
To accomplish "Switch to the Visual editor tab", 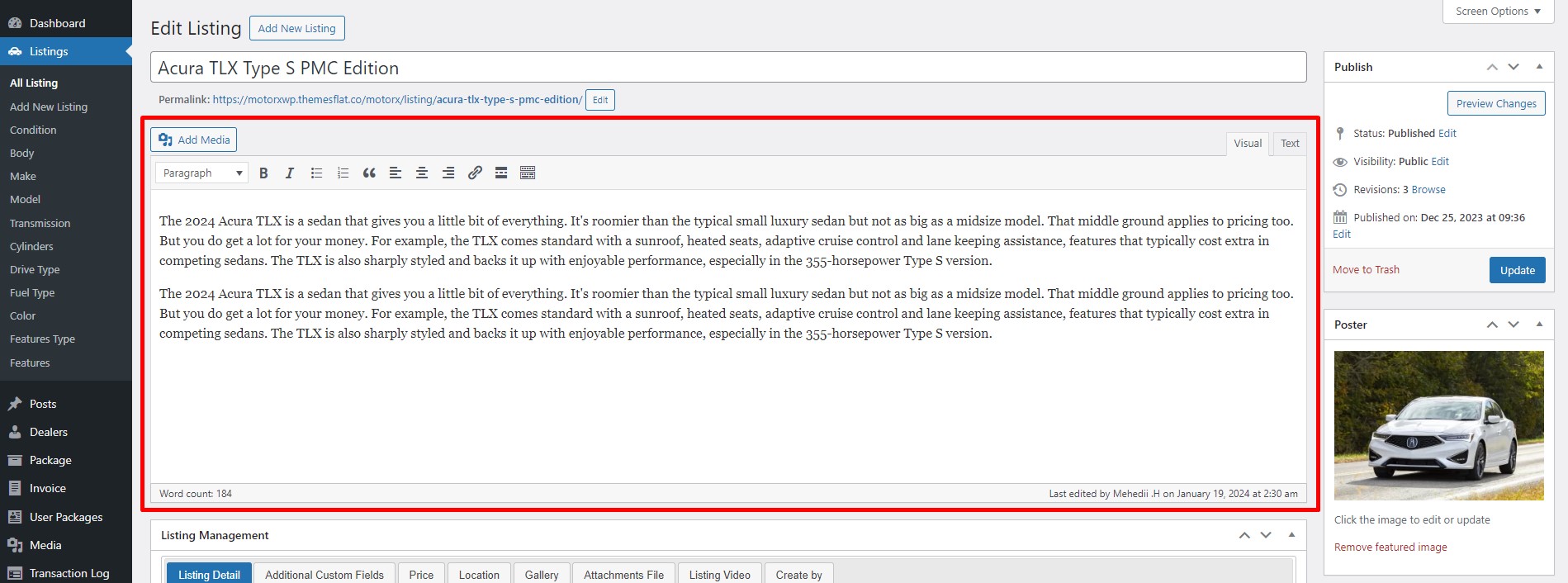I will tap(1248, 144).
